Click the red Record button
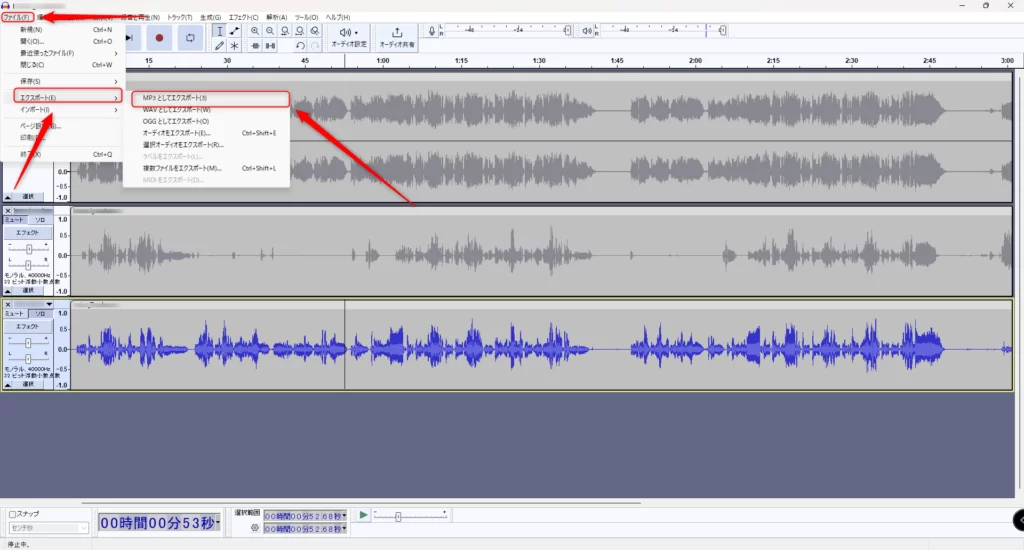 pos(160,37)
